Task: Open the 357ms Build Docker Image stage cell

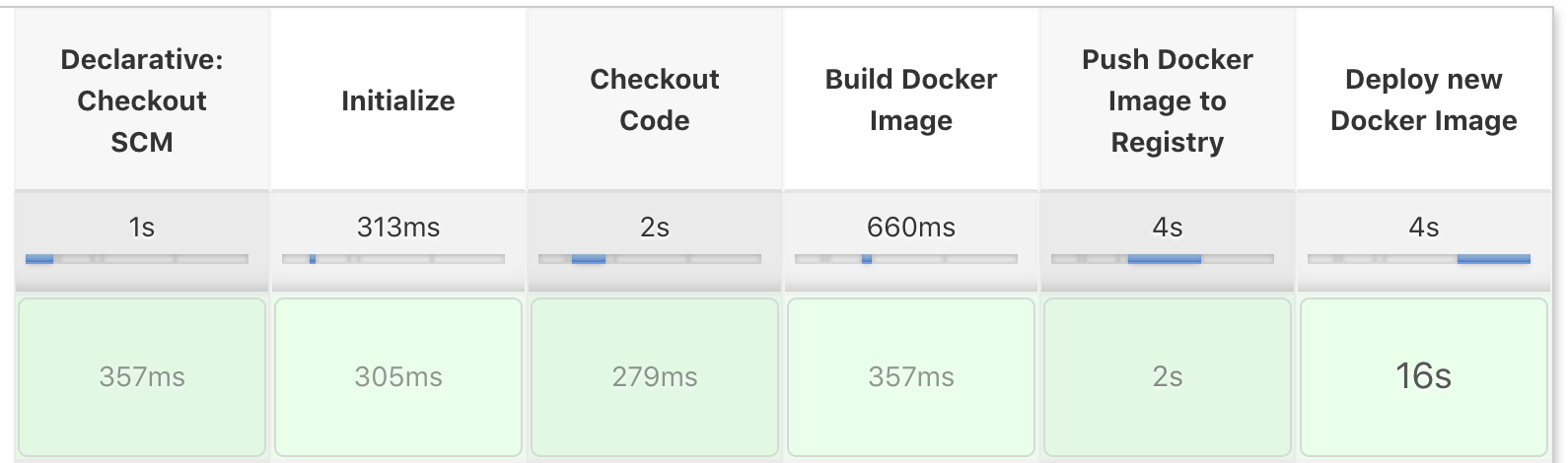Action: (911, 377)
